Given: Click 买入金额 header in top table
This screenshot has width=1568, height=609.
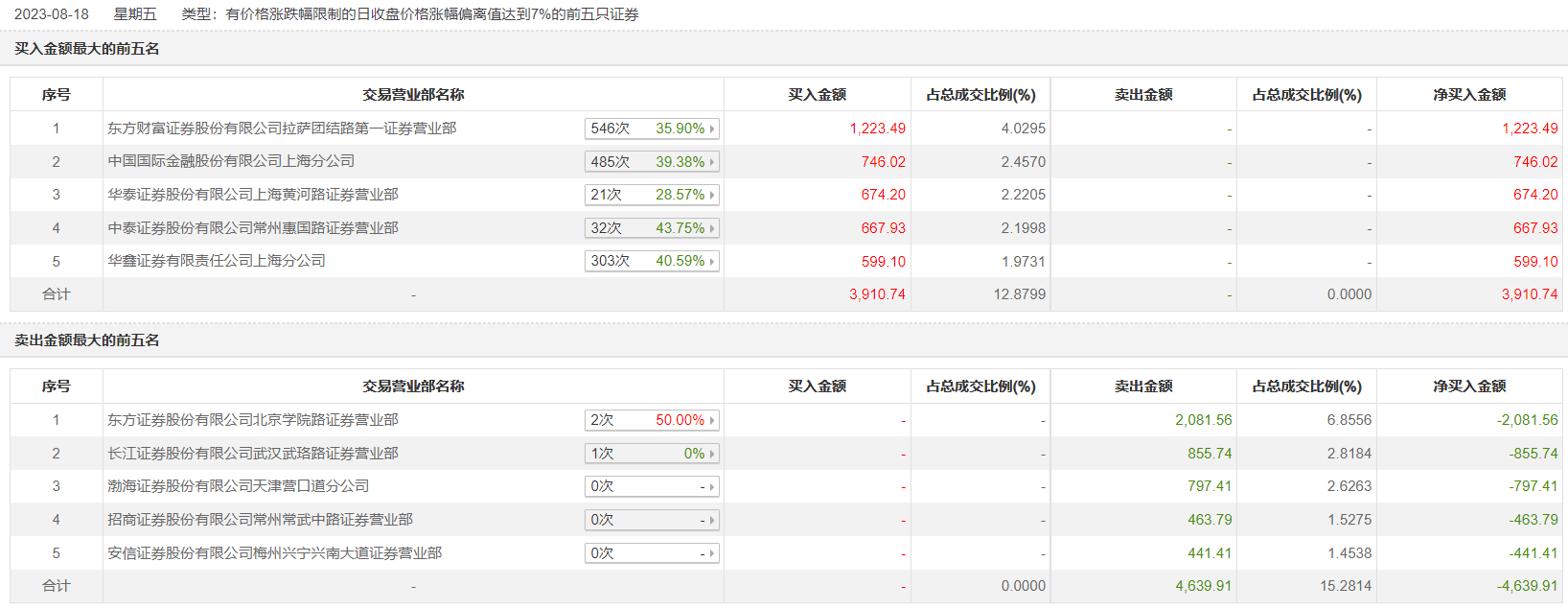Looking at the screenshot, I should (817, 95).
